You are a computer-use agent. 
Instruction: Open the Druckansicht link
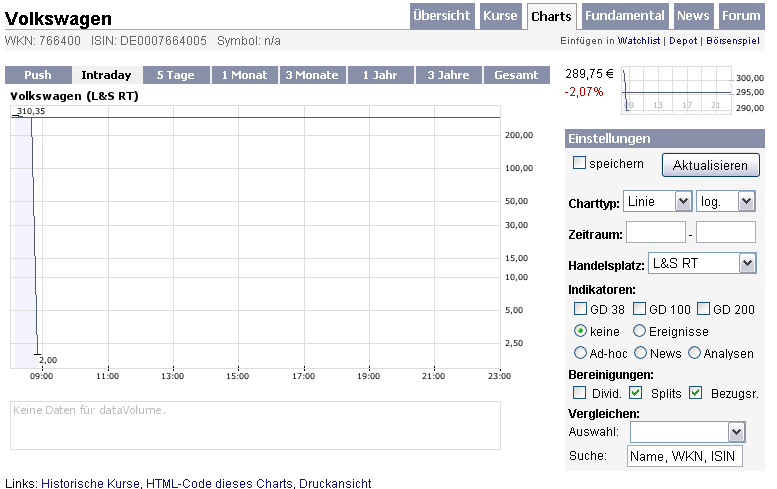[x=335, y=483]
